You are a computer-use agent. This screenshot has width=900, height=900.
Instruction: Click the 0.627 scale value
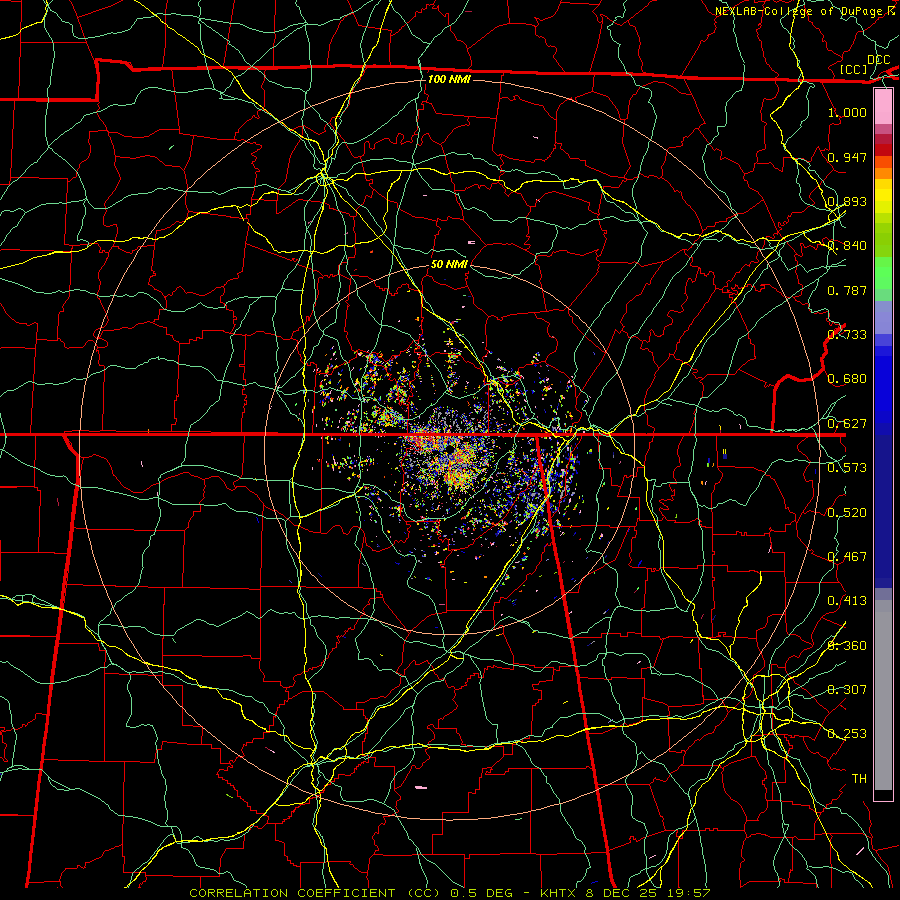pyautogui.click(x=847, y=424)
